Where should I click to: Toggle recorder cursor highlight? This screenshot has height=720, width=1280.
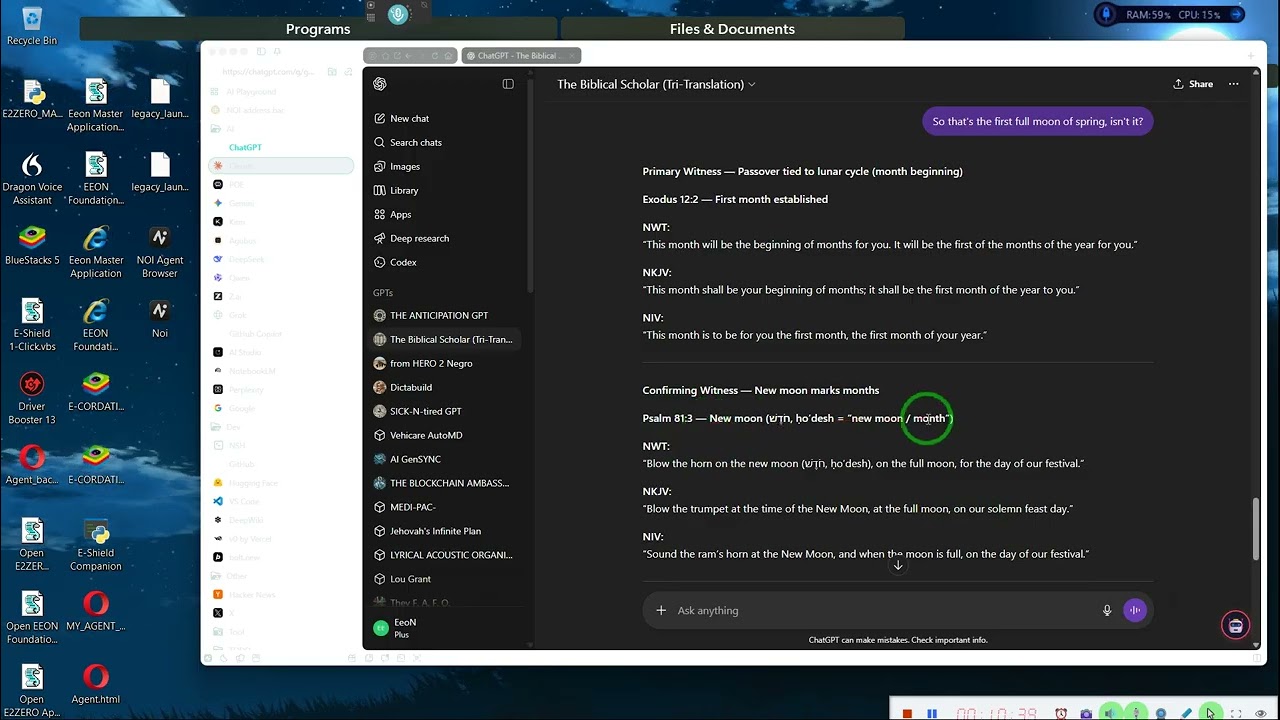click(1210, 714)
